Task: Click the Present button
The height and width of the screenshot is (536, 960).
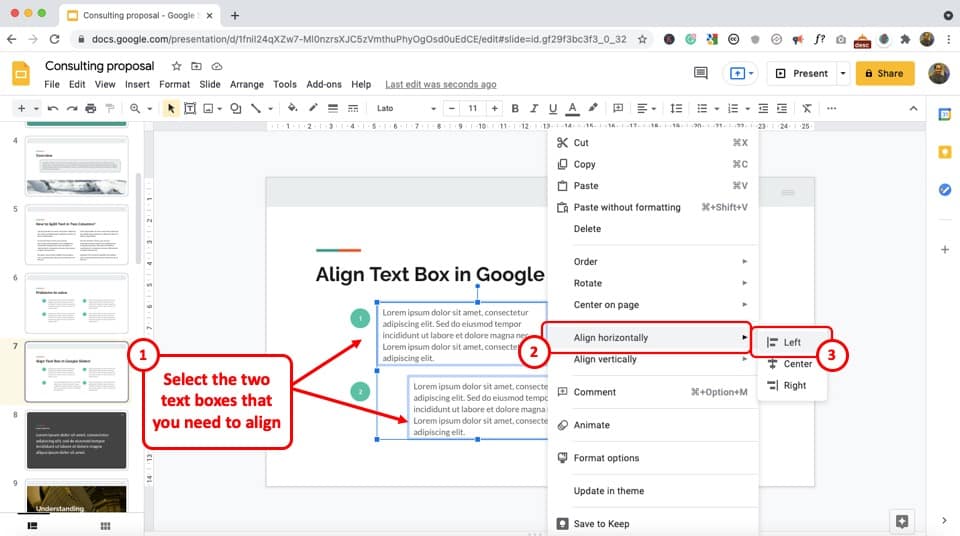Action: pos(801,74)
